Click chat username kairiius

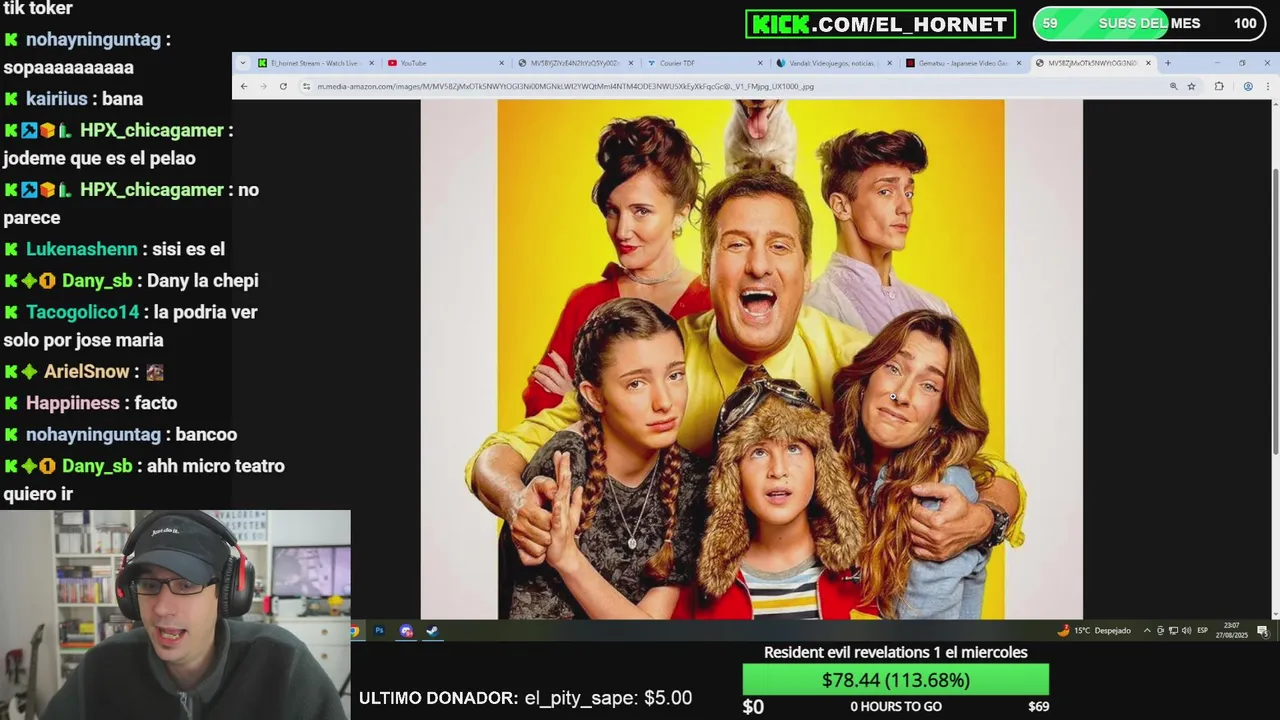(57, 99)
